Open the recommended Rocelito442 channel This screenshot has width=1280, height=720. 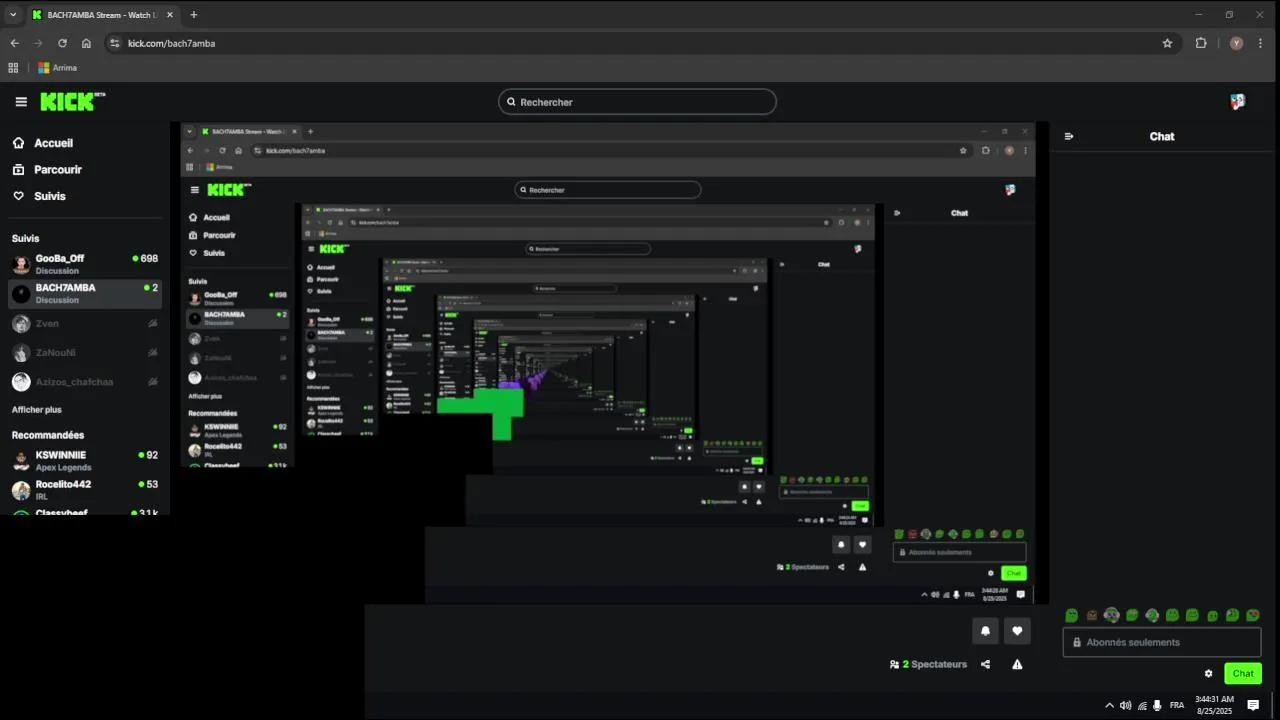(x=85, y=490)
